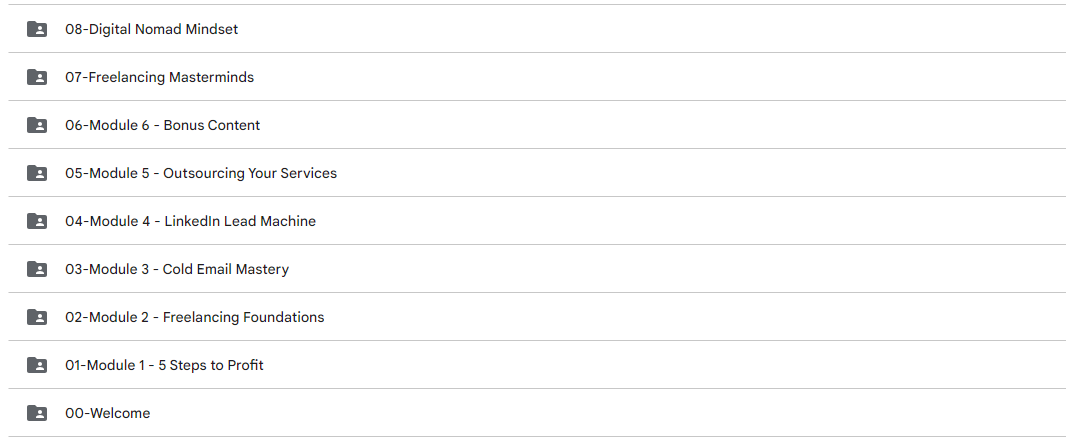The image size is (1066, 447).
Task: Select 01-Module 1 - 5 Steps to Profit text
Action: click(x=165, y=365)
